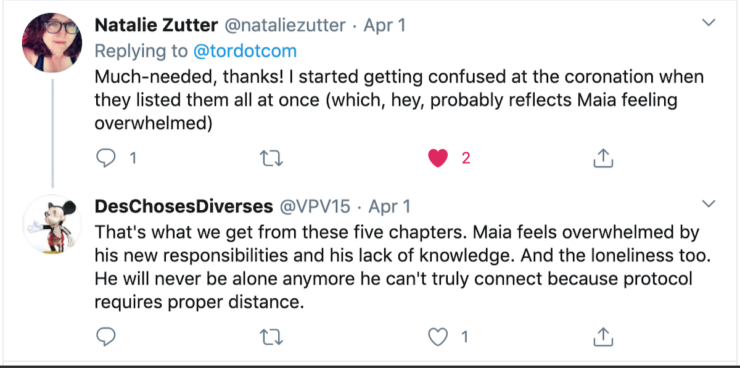Like DesChosesDiverses' tweet with heart icon
The width and height of the screenshot is (740, 368).
(438, 337)
